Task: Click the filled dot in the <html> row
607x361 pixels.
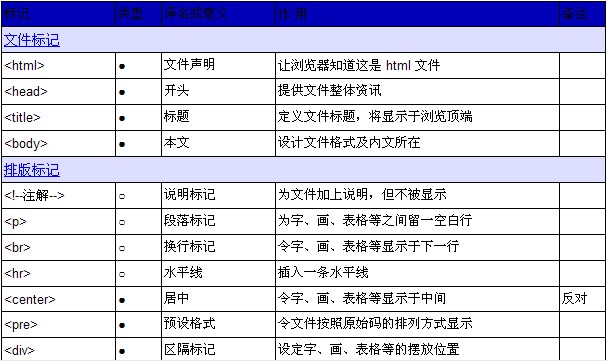Action: pos(122,67)
